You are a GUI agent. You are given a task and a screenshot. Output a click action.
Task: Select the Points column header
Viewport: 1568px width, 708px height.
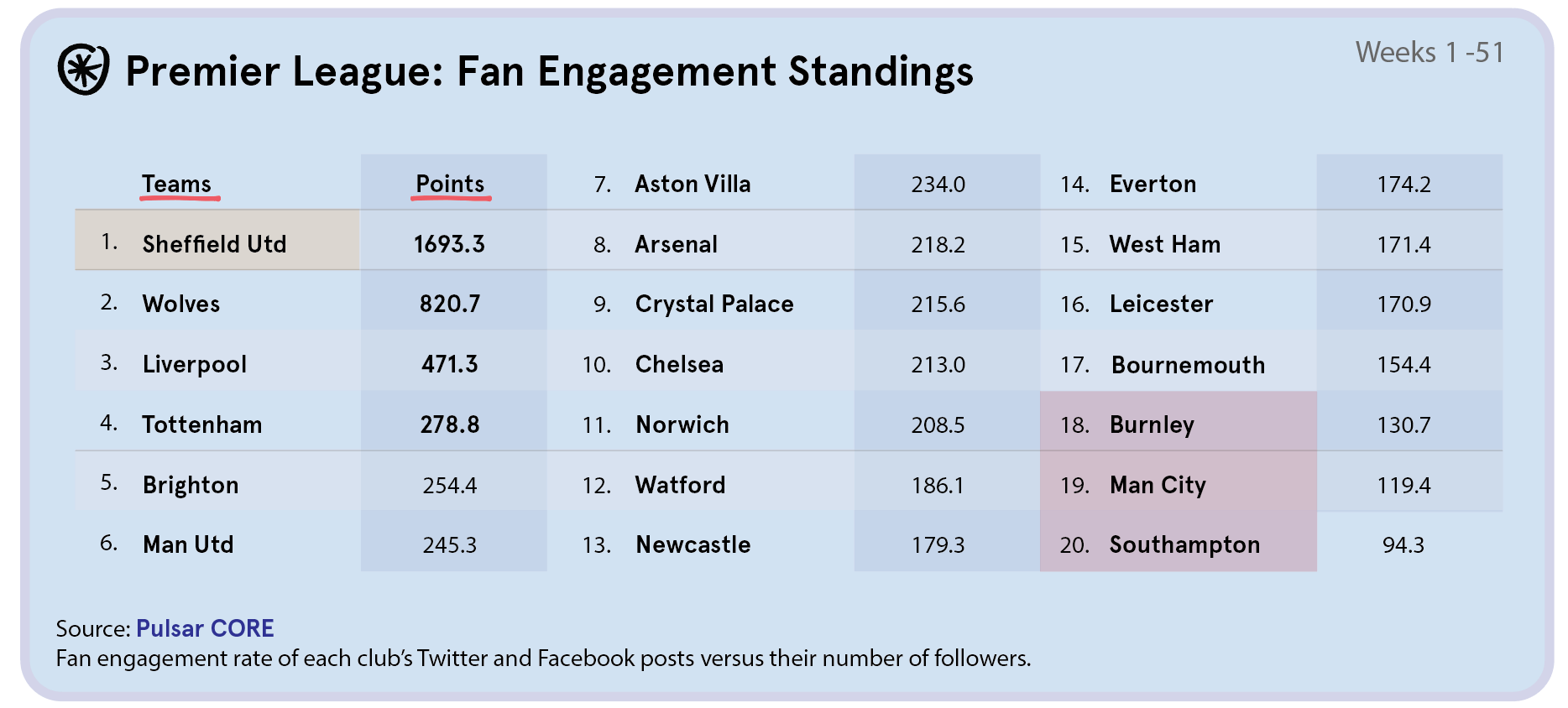[x=450, y=184]
